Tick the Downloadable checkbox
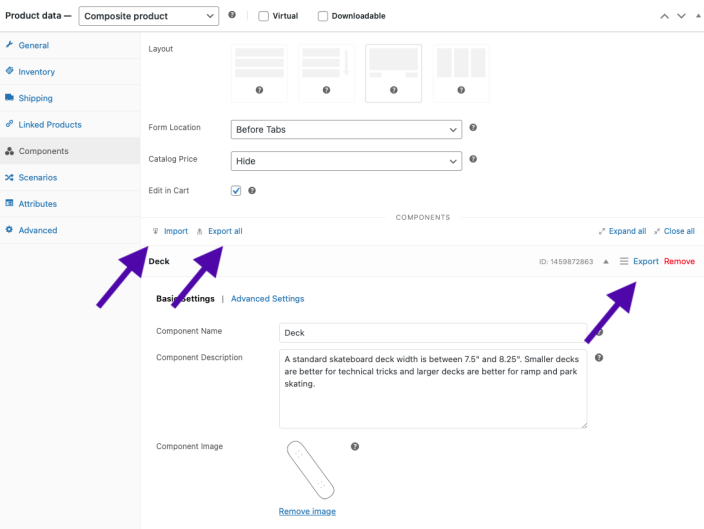Image resolution: width=704 pixels, height=529 pixels. pyautogui.click(x=323, y=16)
